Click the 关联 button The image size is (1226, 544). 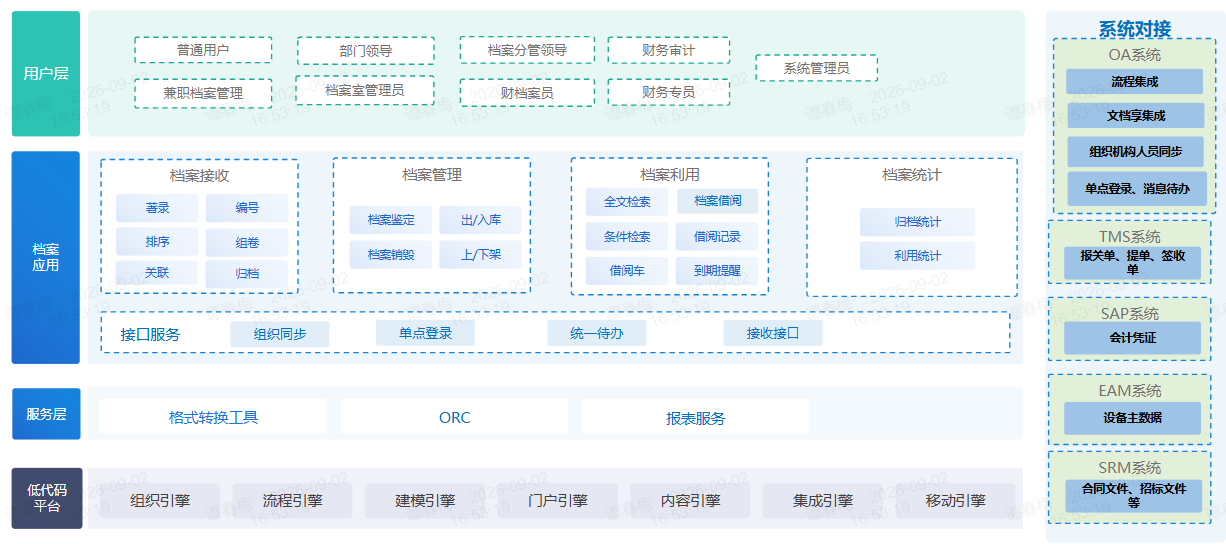[x=157, y=273]
